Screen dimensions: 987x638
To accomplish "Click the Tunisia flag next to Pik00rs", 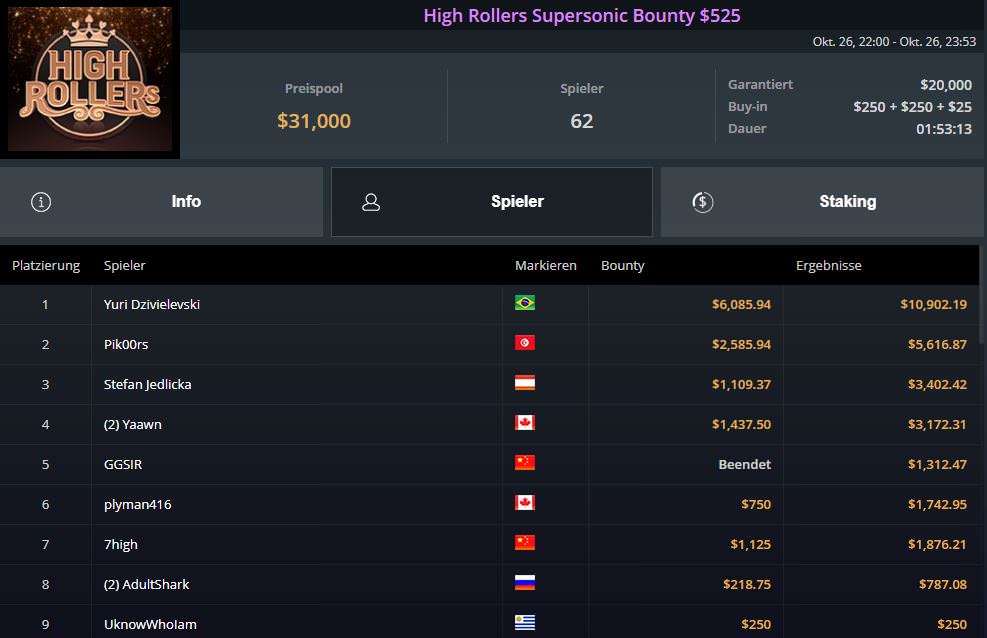I will (x=524, y=343).
